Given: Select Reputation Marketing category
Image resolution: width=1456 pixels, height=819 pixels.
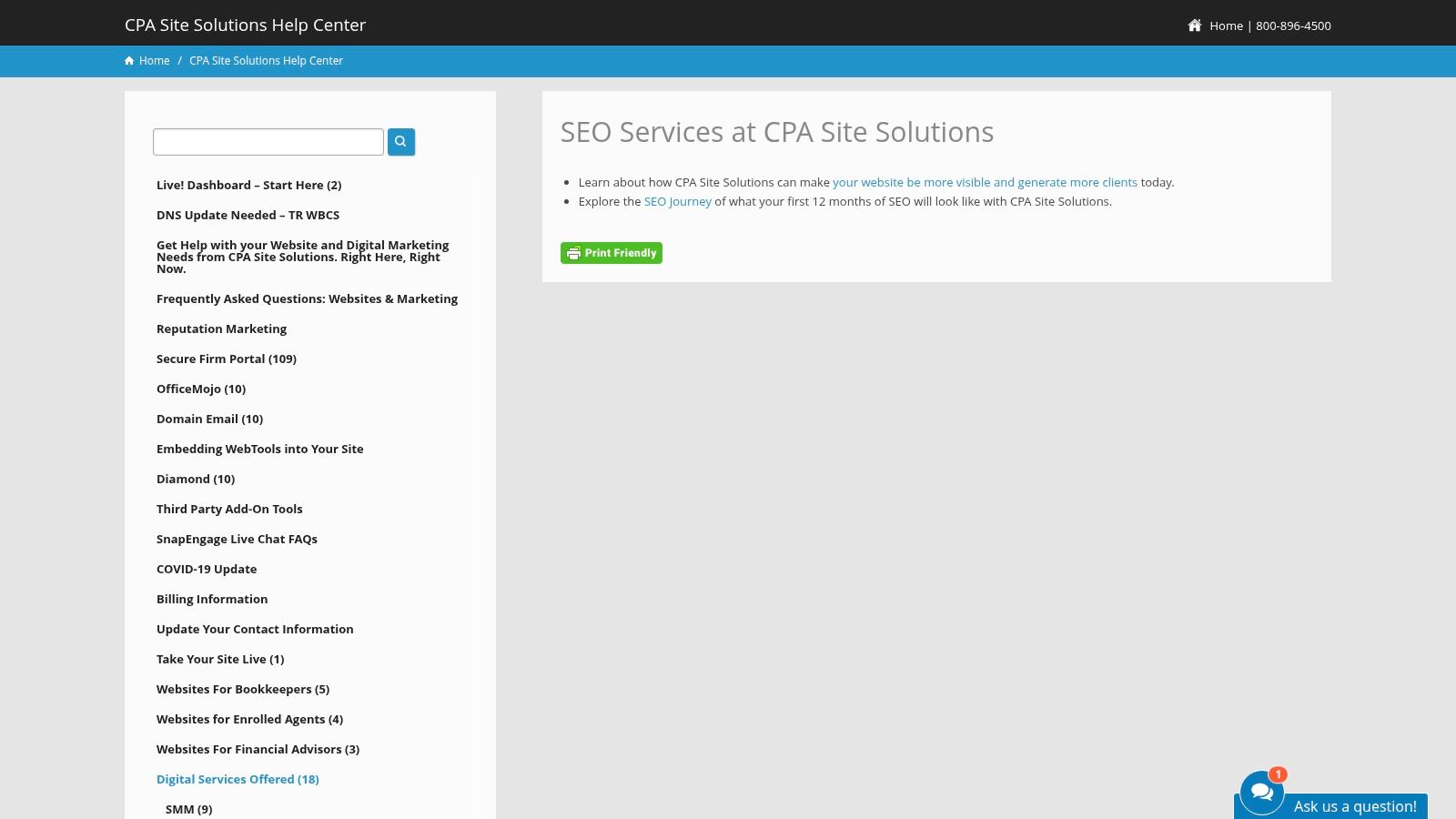Looking at the screenshot, I should [221, 329].
